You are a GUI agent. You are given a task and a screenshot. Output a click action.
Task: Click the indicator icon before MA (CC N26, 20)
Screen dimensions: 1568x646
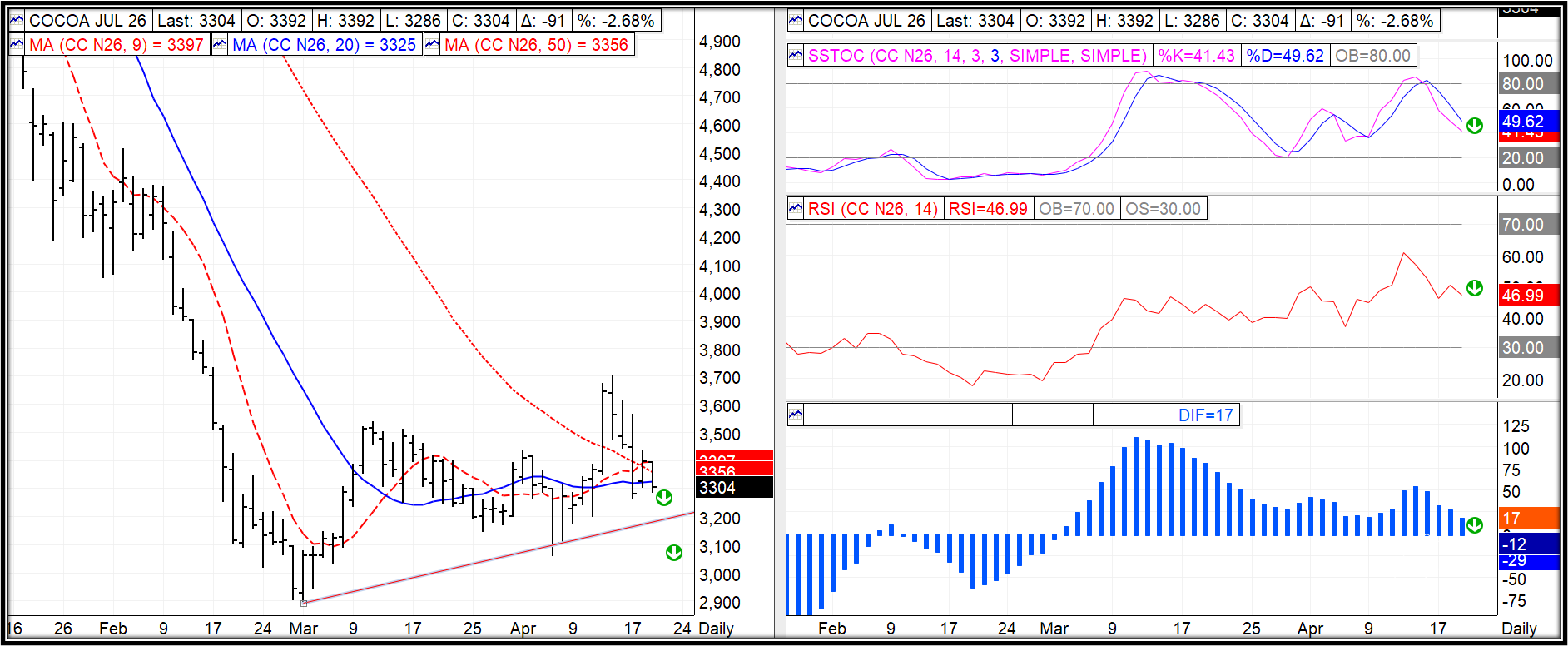pos(220,45)
